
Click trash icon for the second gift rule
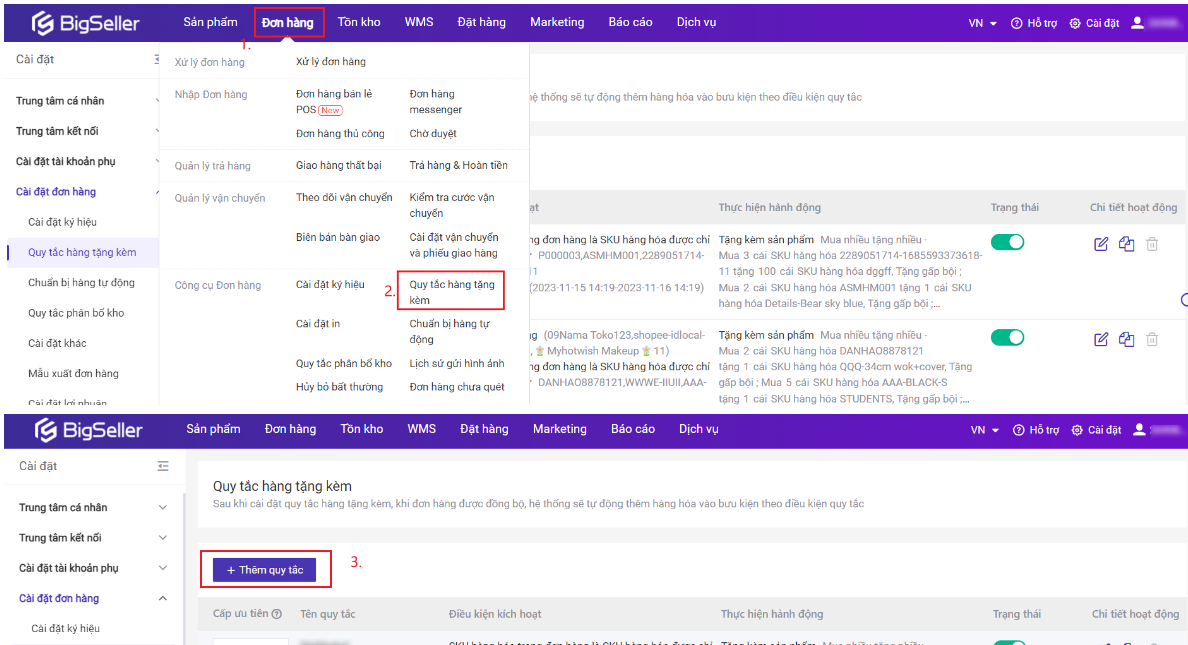tap(1152, 339)
